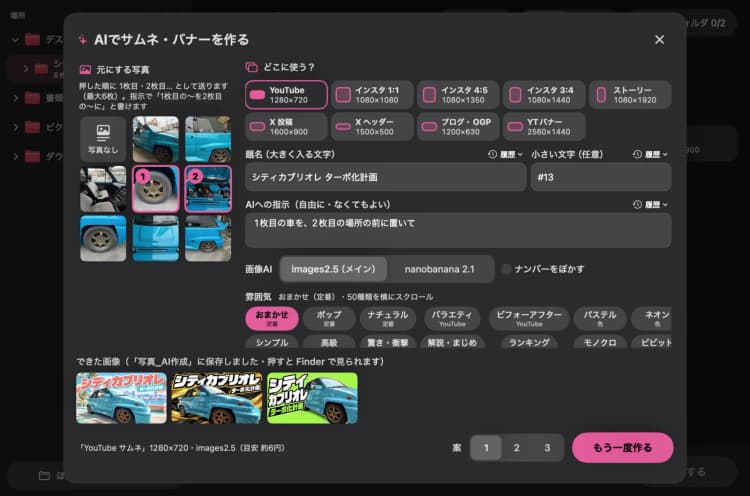Viewport: 750px width, 496px height.
Task: Click the 写真なし tile
Action: point(103,139)
